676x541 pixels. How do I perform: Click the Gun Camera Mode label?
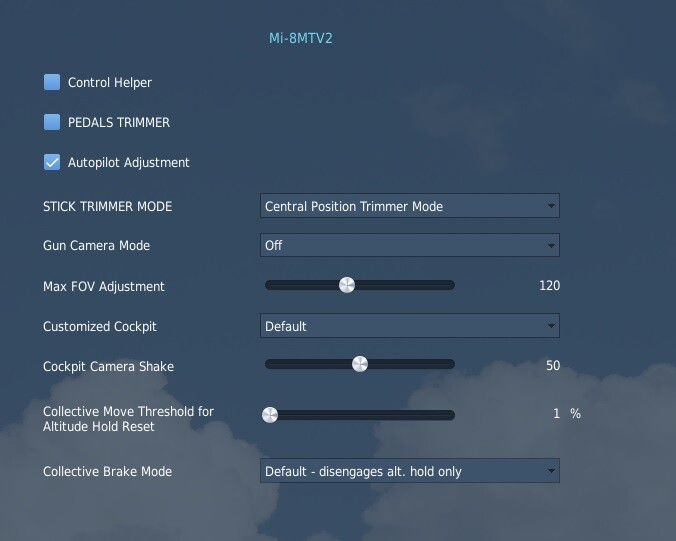(97, 246)
